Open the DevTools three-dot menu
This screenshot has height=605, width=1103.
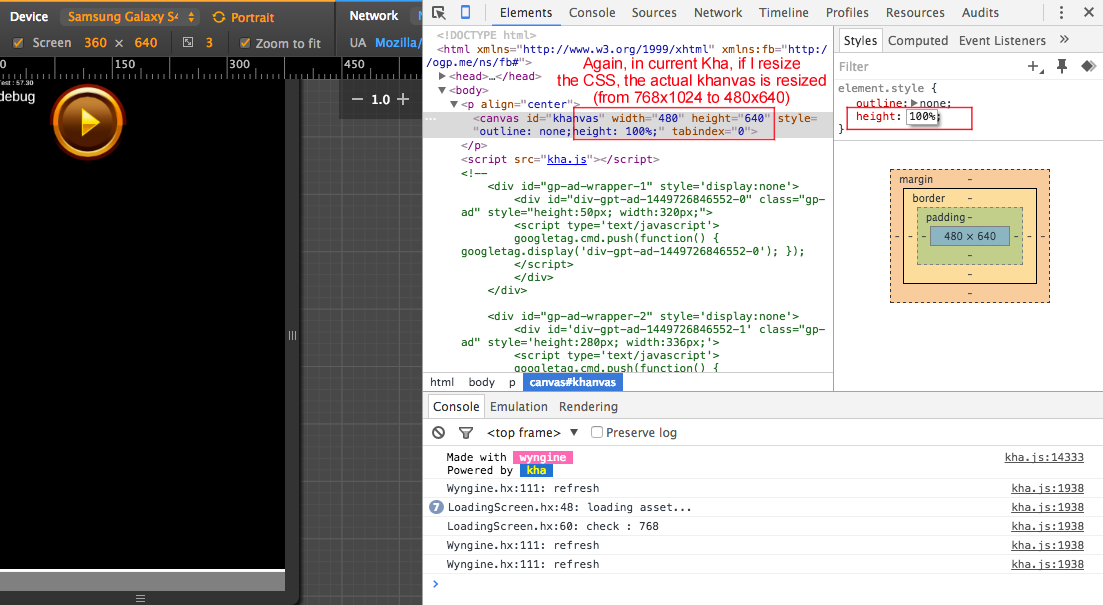pyautogui.click(x=1061, y=13)
